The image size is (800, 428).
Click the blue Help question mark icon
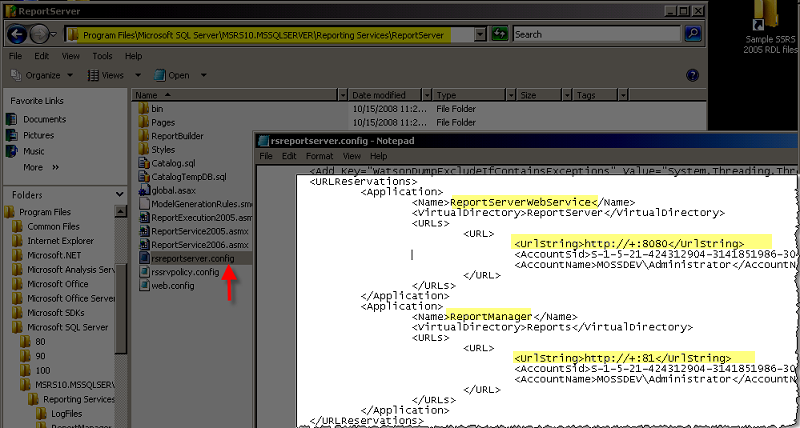click(692, 75)
